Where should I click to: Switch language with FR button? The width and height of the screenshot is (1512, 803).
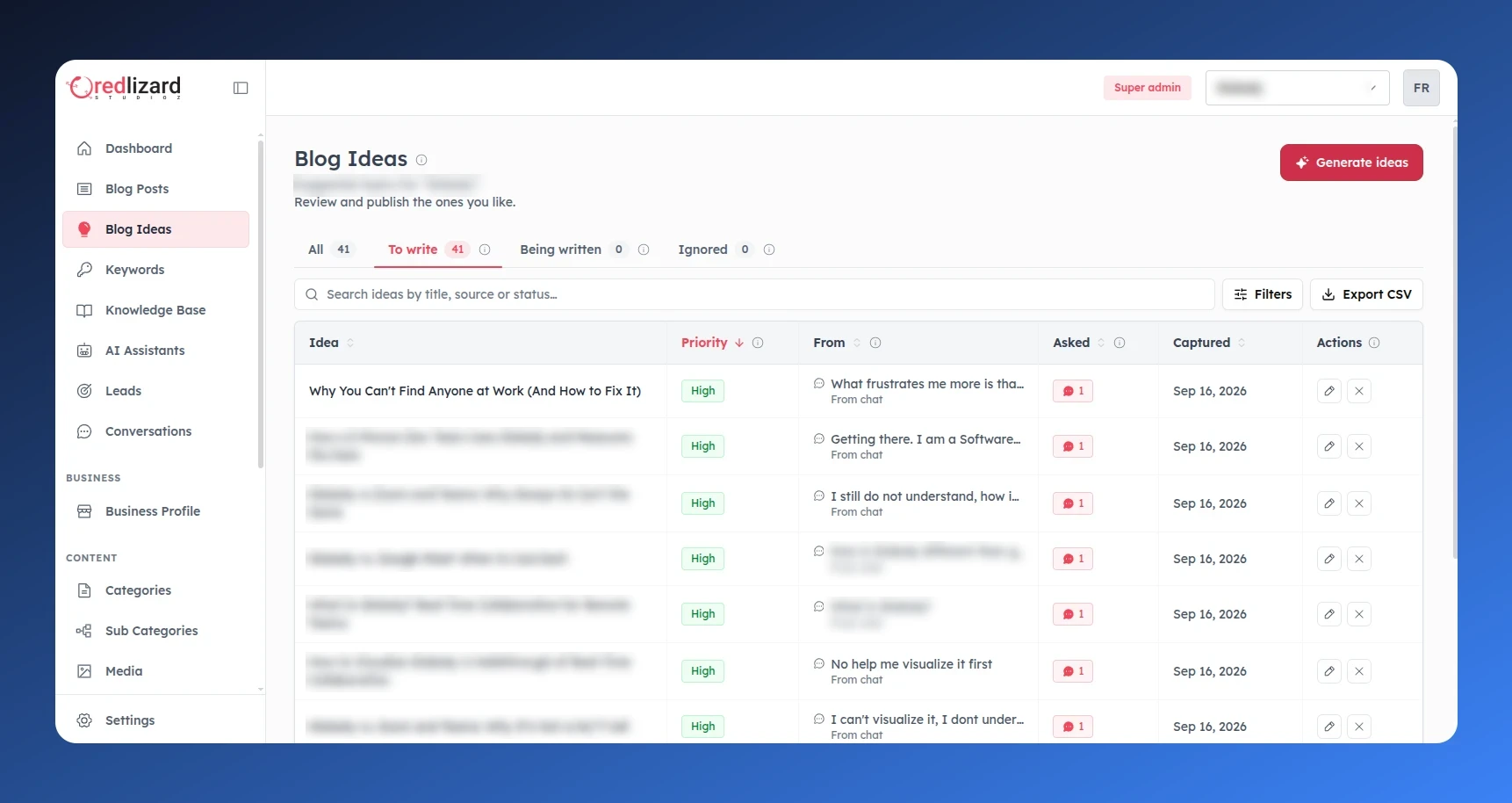pos(1422,88)
